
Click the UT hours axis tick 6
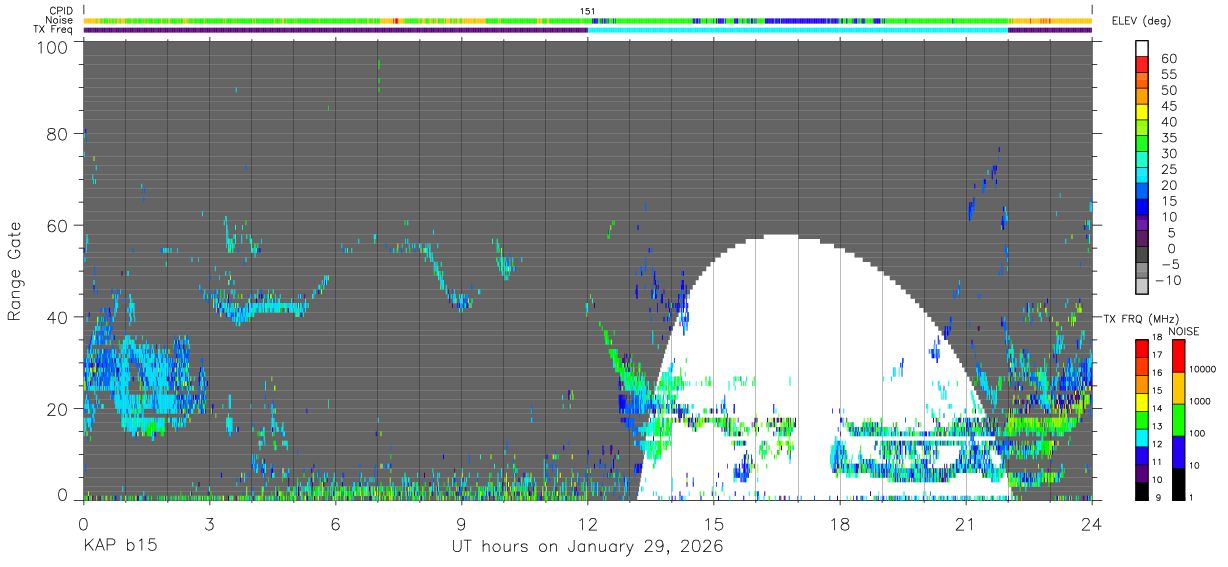click(335, 523)
